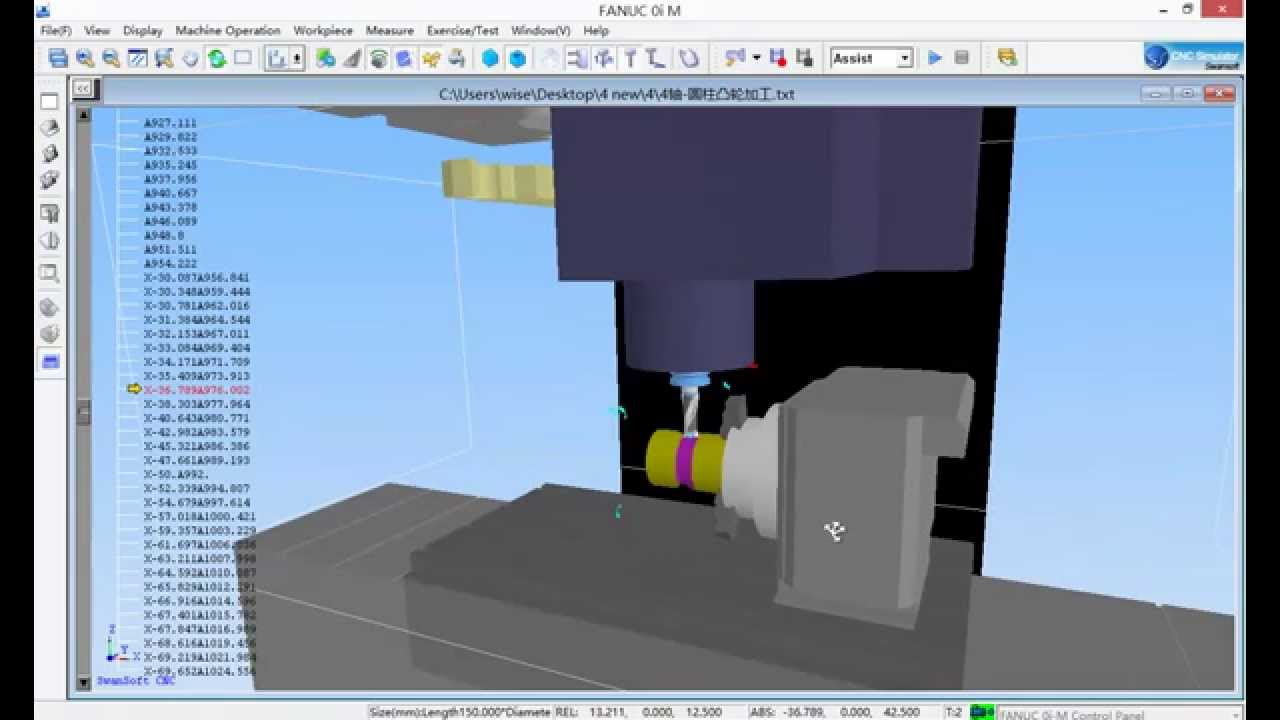Select current red line X-36.789A976.002
Screen dimensions: 1280x720
tap(197, 390)
